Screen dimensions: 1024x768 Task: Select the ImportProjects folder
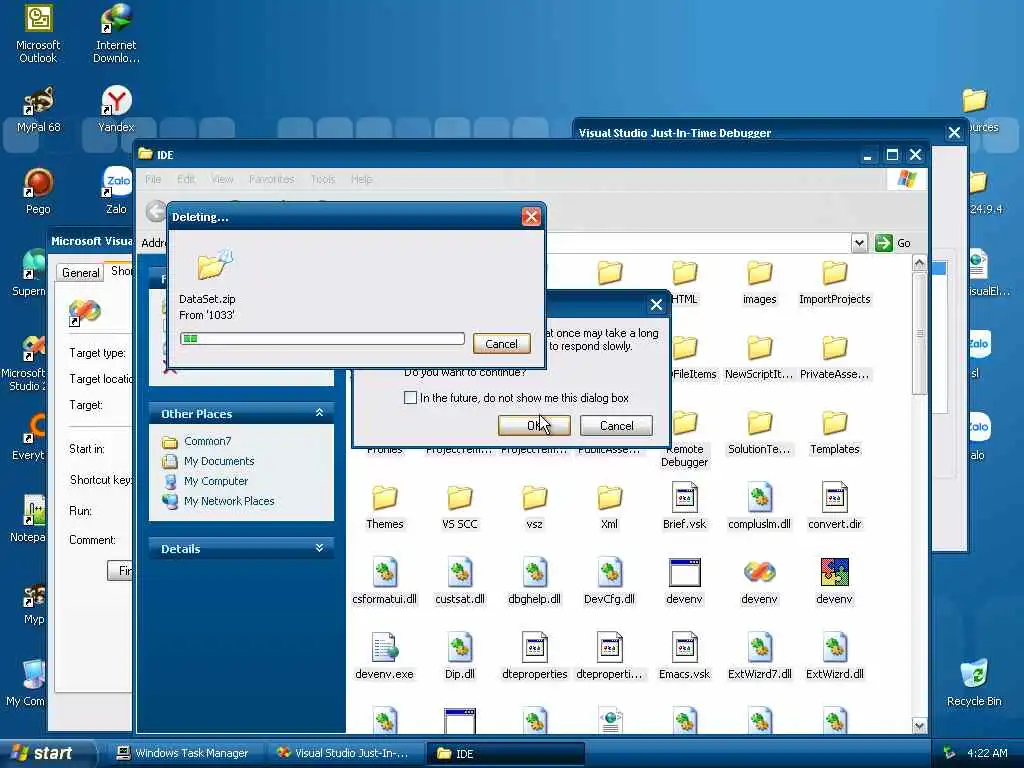click(835, 283)
